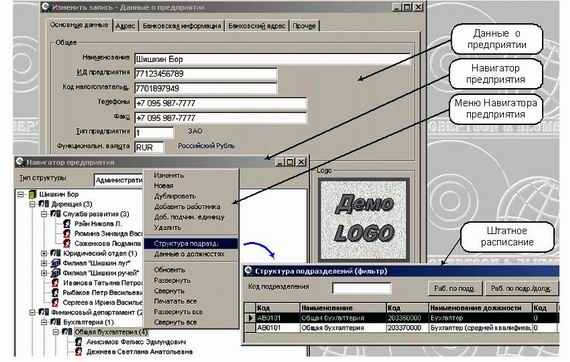Viewport: 570px width, 362px height.
Task: Click the Дирекция (3) department icon
Action: coord(44,204)
